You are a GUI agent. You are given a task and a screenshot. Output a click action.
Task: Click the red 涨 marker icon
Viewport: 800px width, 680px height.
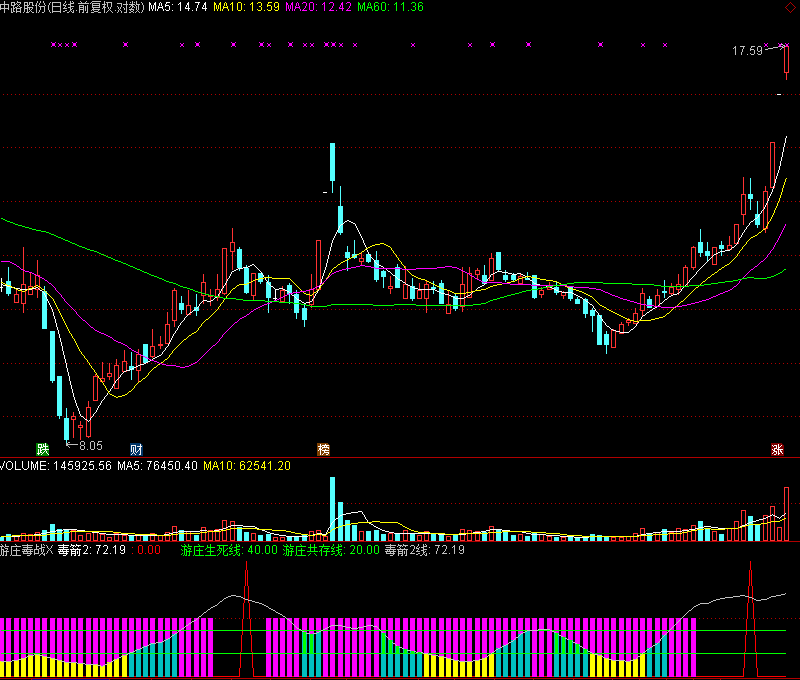tap(777, 450)
